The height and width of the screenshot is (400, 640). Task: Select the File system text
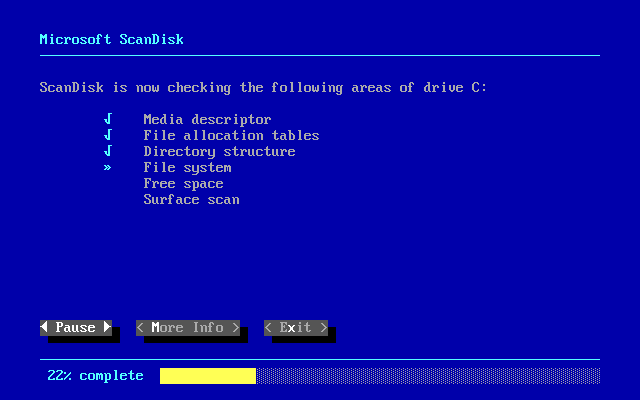click(188, 168)
